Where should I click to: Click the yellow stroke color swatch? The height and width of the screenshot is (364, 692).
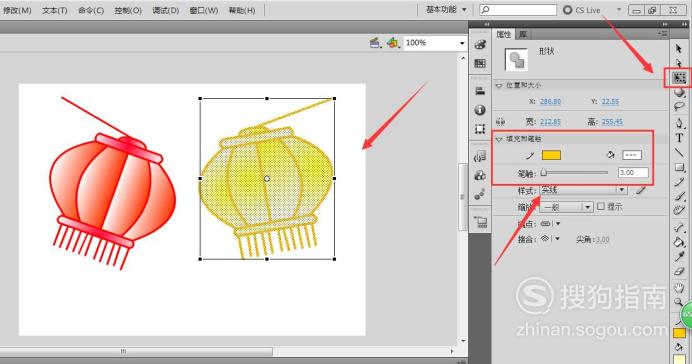coord(551,155)
